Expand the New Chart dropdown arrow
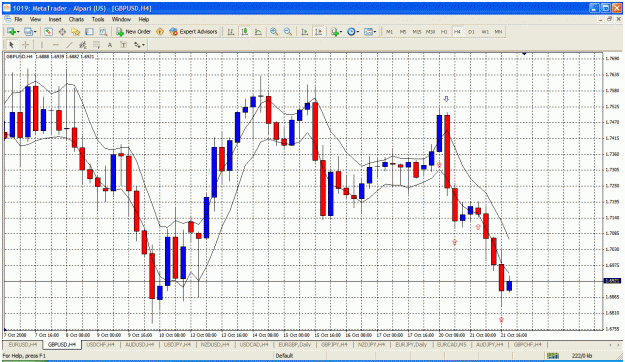This screenshot has height=362, width=625. [18, 32]
